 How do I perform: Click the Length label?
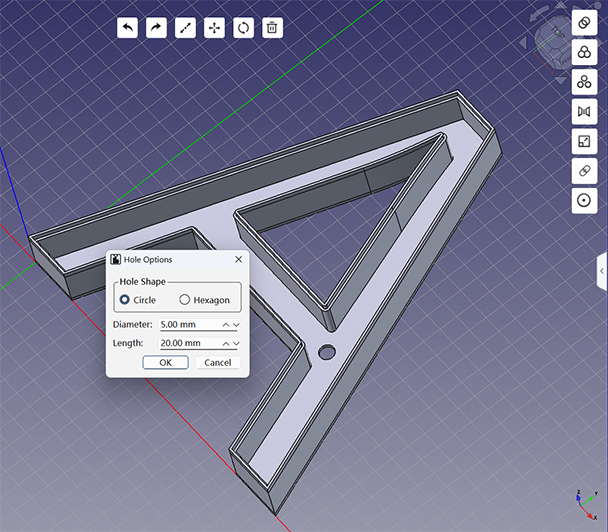coord(128,343)
